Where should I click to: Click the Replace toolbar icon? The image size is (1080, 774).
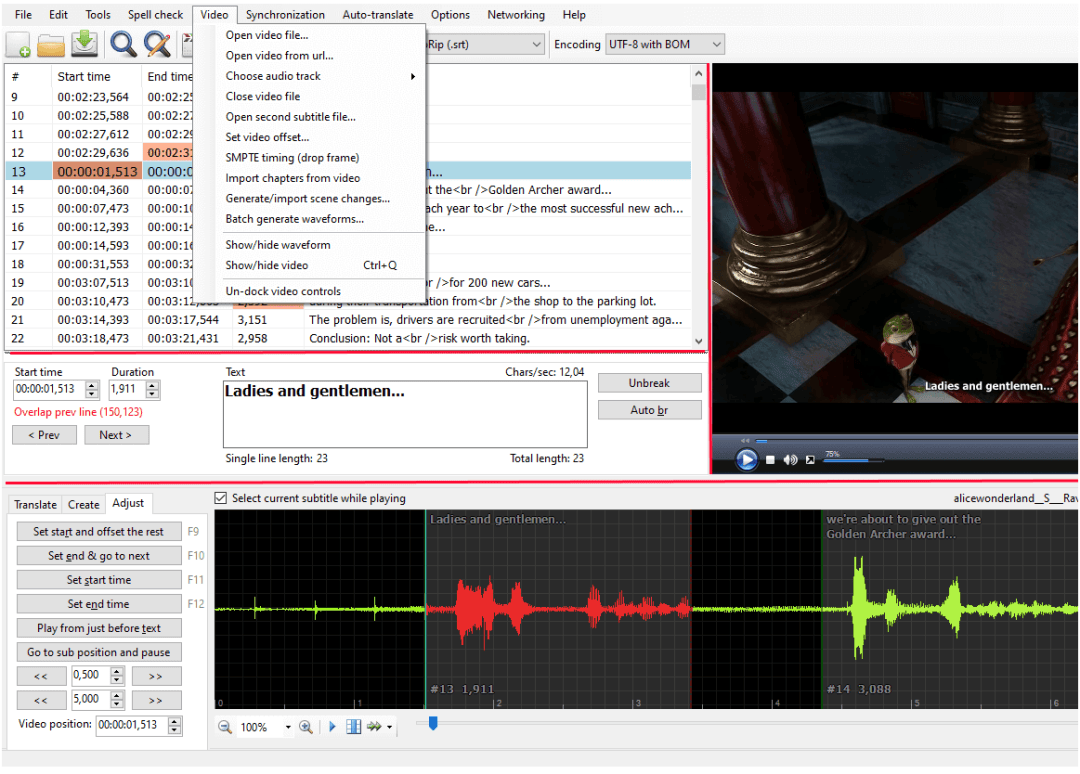(x=157, y=44)
